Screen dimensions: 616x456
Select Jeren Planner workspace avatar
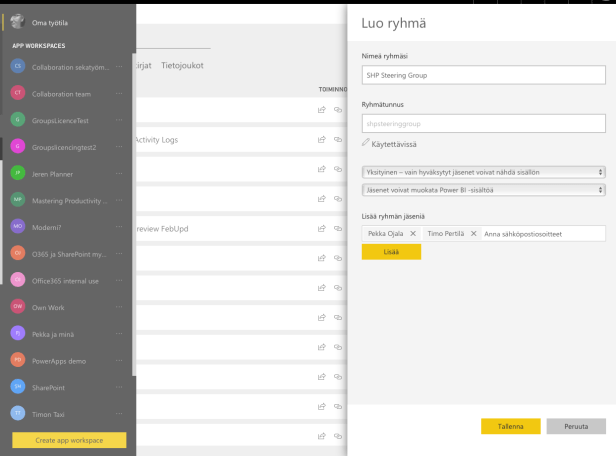[18, 173]
